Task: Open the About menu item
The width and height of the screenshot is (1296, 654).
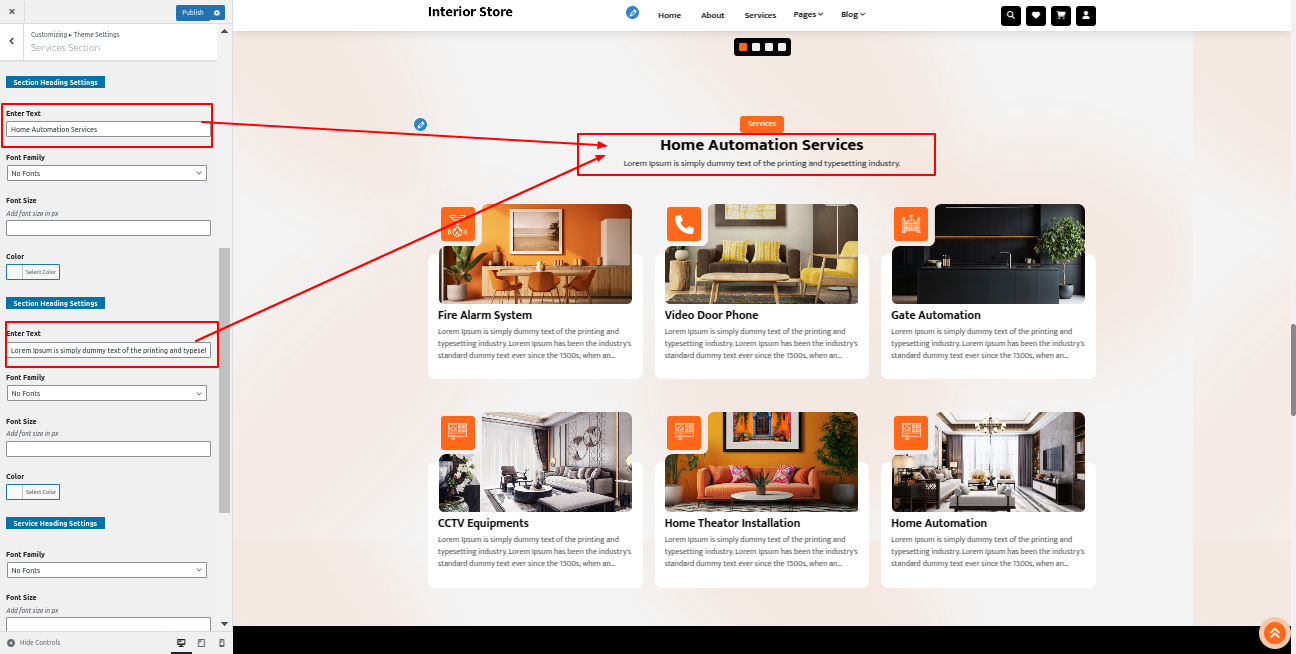Action: pyautogui.click(x=713, y=15)
